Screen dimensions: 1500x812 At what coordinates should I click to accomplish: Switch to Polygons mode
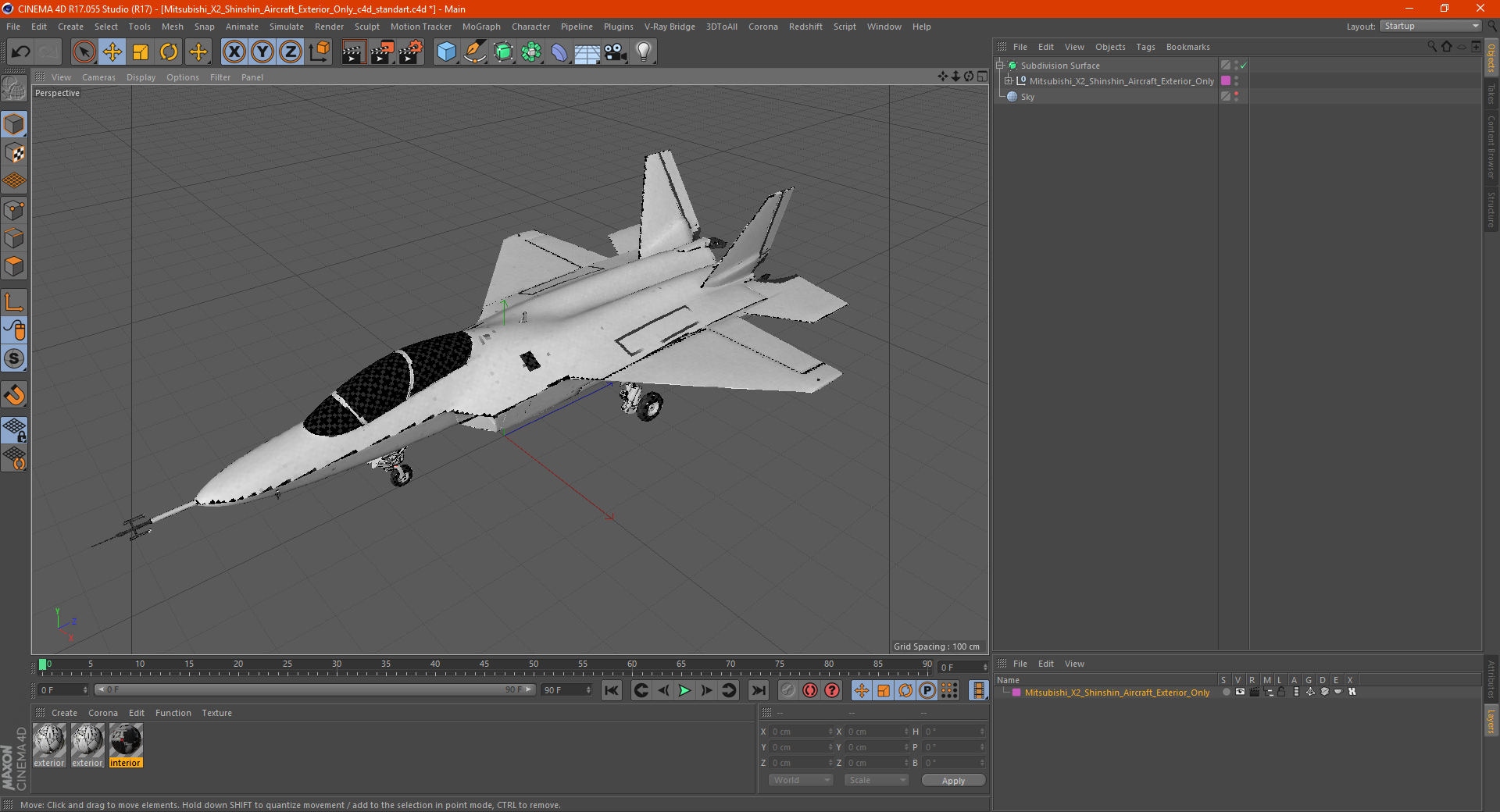click(x=15, y=266)
